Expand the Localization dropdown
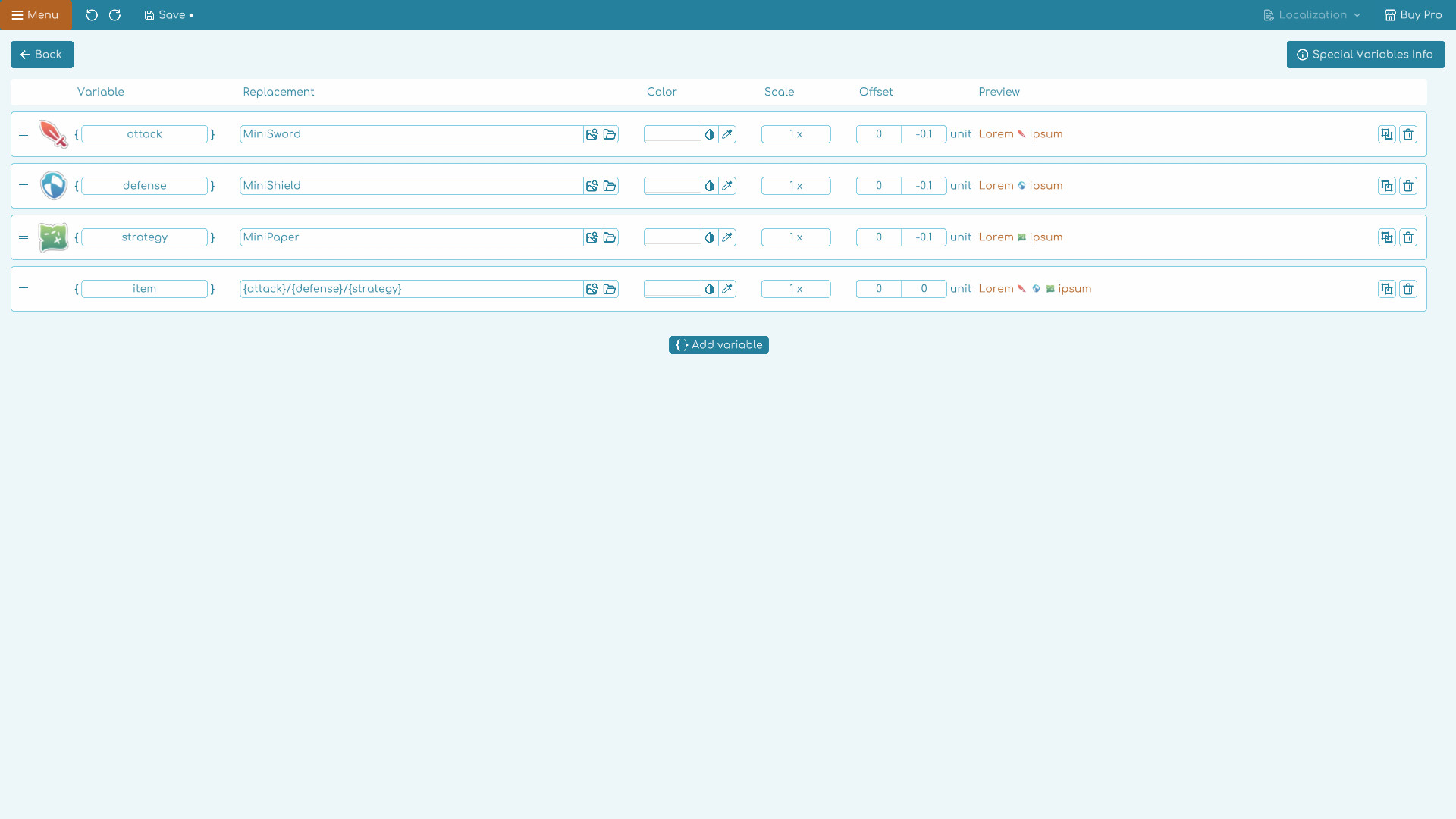 pos(1312,15)
